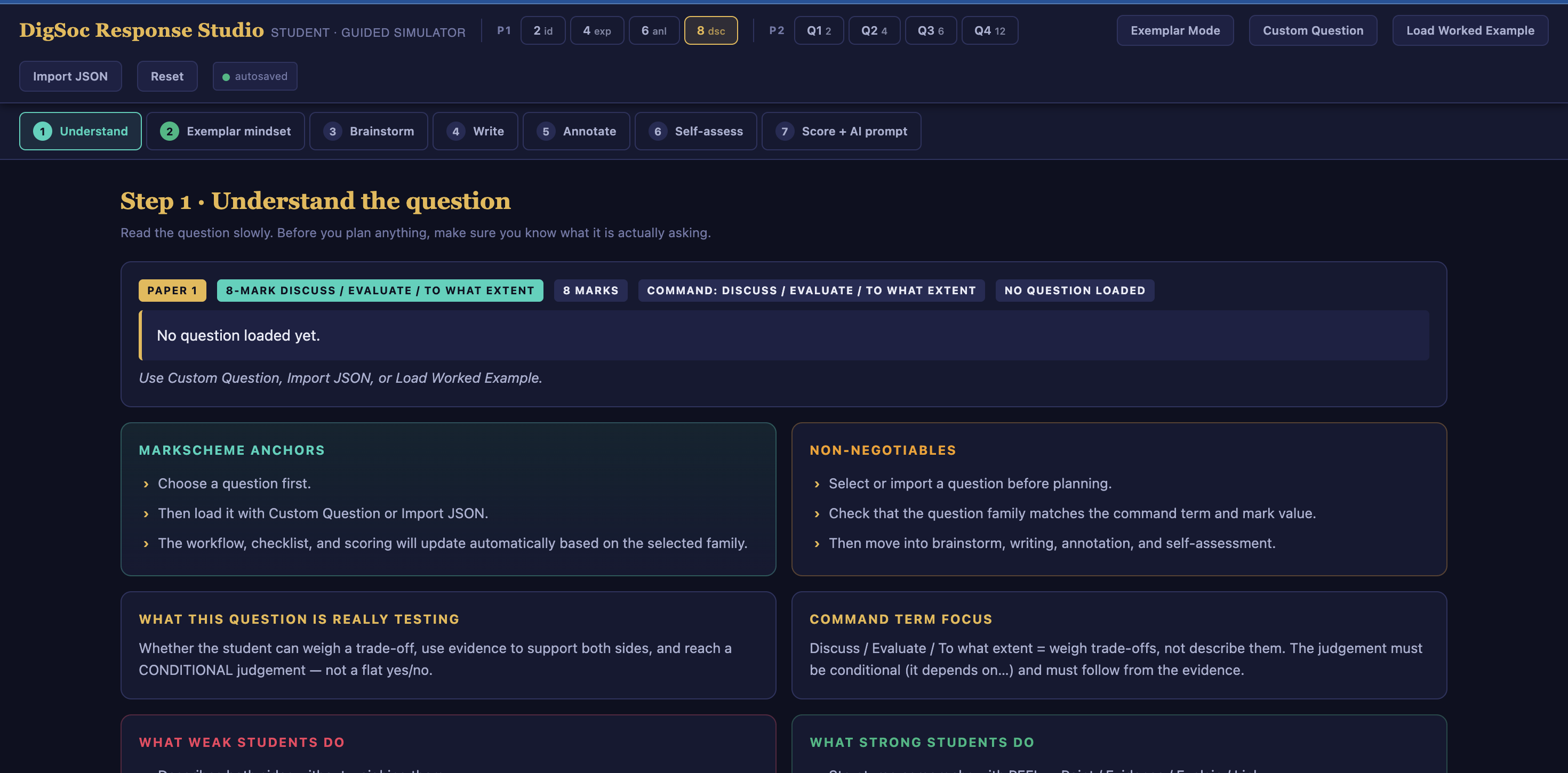Click 'Then move into brainstorm, writing' item
The image size is (1568, 773).
click(x=1052, y=543)
